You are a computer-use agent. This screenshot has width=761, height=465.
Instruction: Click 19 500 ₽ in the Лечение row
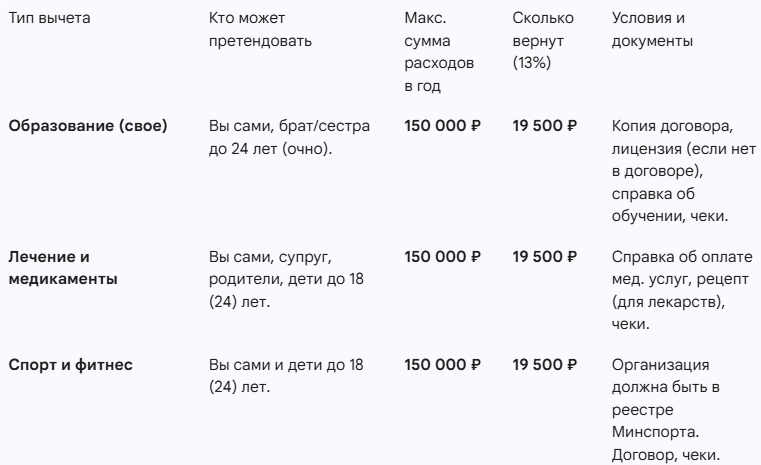(x=545, y=256)
